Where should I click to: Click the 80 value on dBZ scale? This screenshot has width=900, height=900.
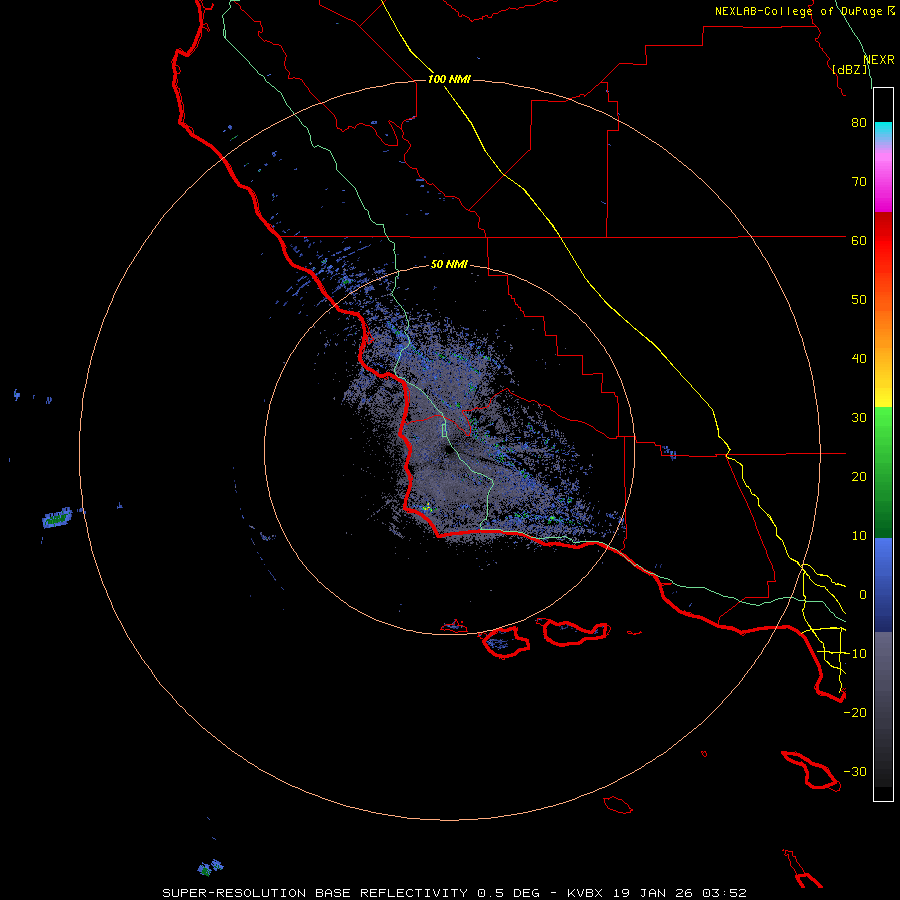(859, 123)
